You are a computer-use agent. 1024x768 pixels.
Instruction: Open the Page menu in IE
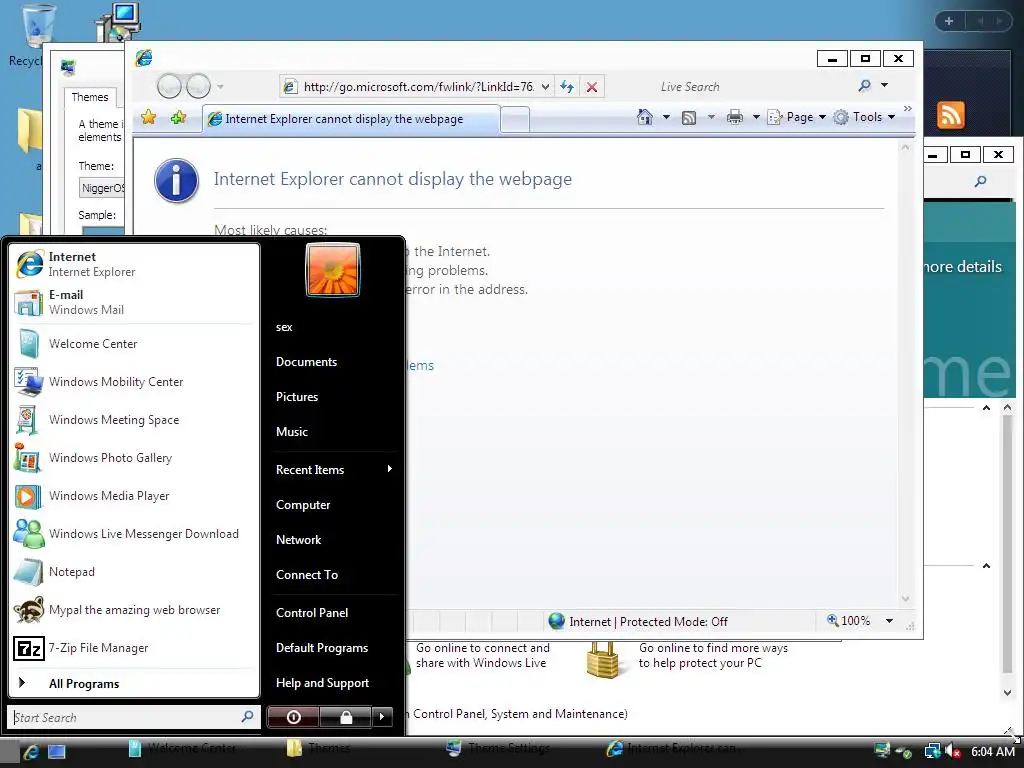pyautogui.click(x=797, y=117)
